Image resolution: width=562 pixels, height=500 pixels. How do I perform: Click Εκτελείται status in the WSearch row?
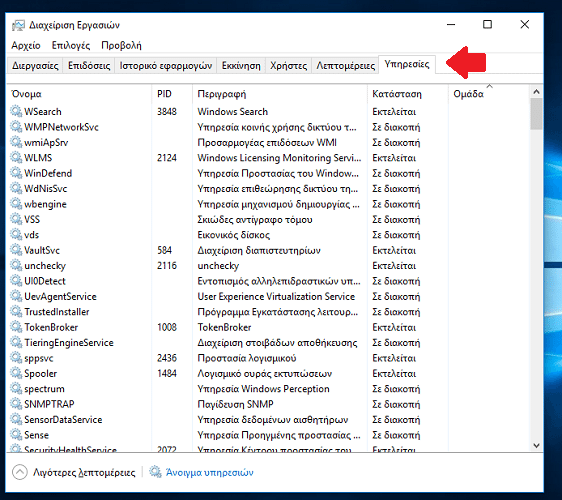pos(394,112)
